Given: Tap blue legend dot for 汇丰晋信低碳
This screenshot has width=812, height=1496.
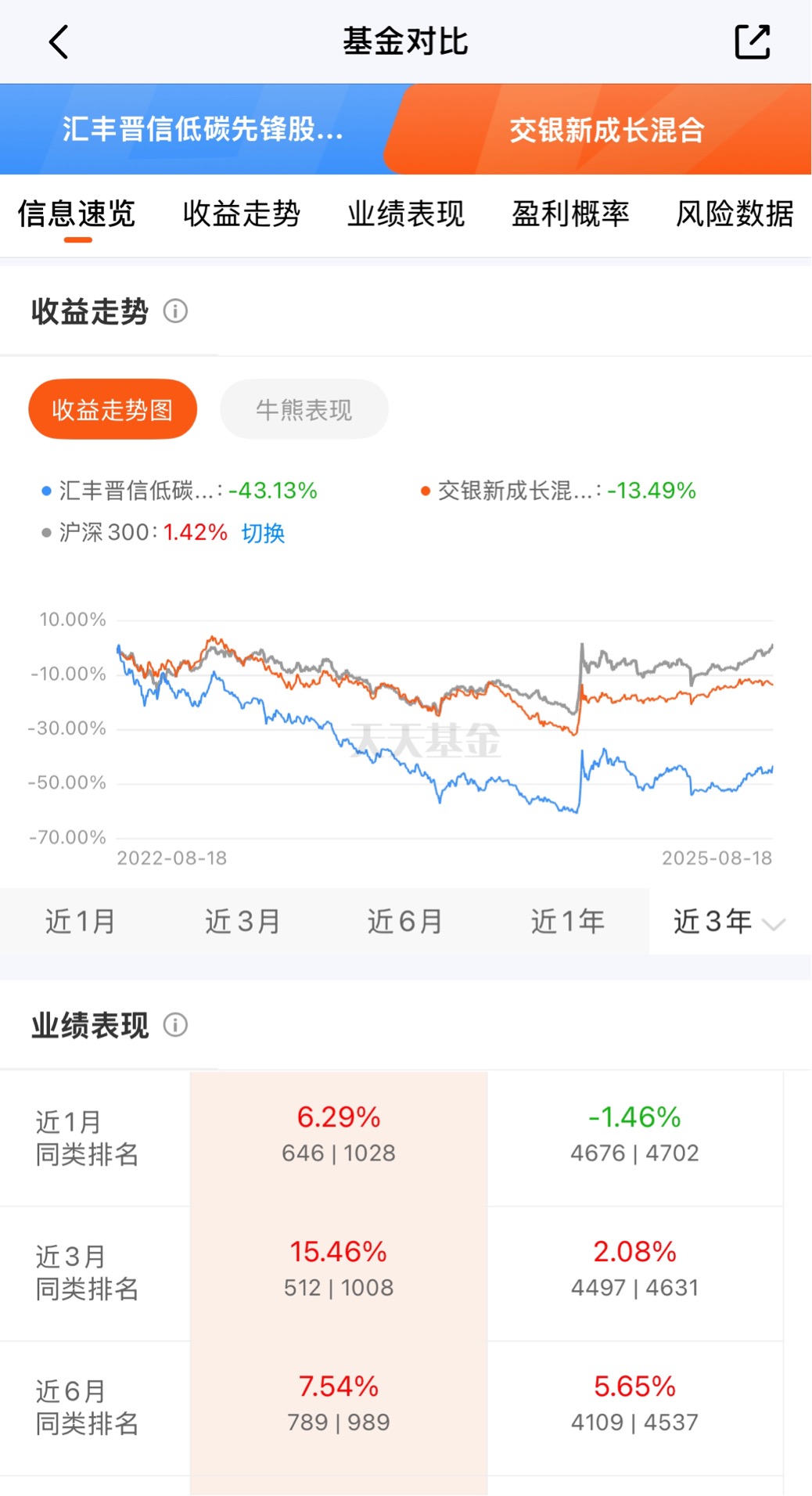Looking at the screenshot, I should click(x=46, y=491).
